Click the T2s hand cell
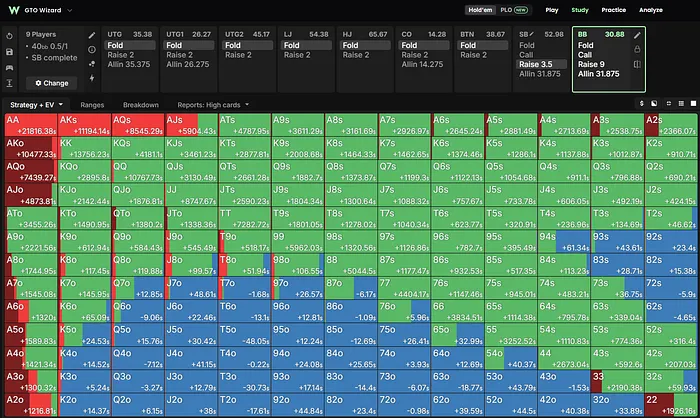 tap(671, 218)
